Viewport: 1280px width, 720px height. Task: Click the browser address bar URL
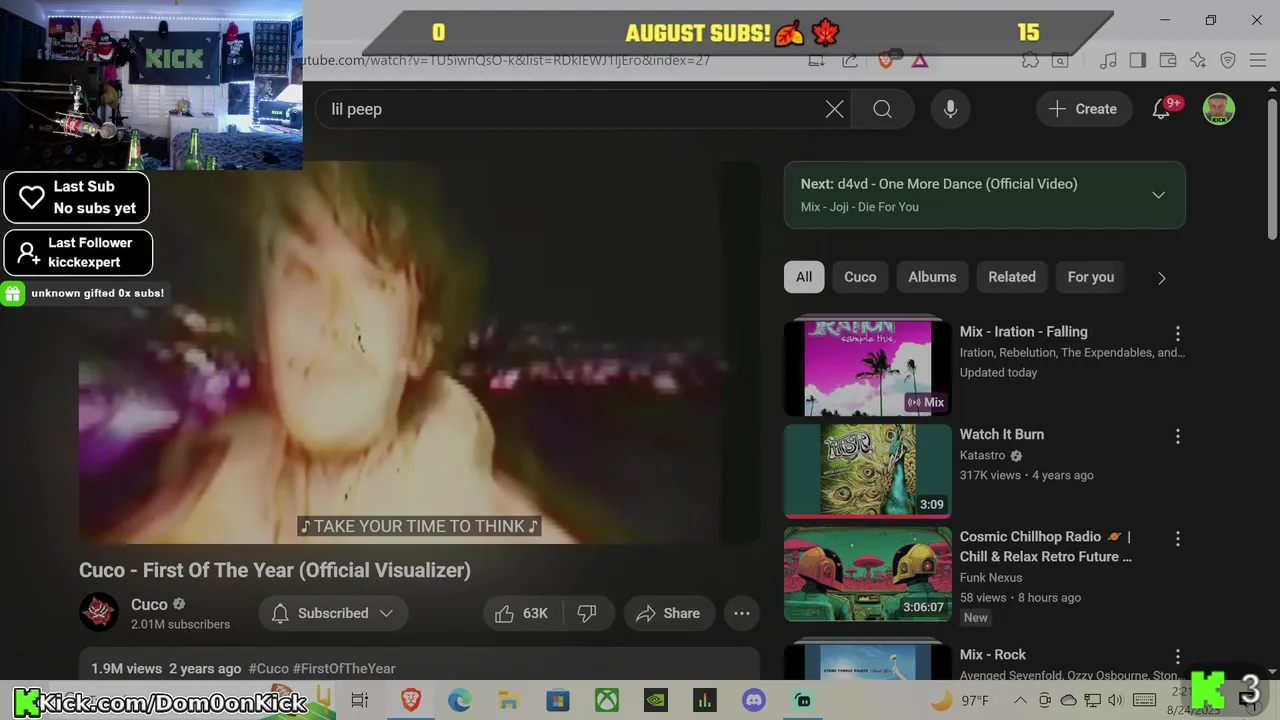tap(505, 60)
